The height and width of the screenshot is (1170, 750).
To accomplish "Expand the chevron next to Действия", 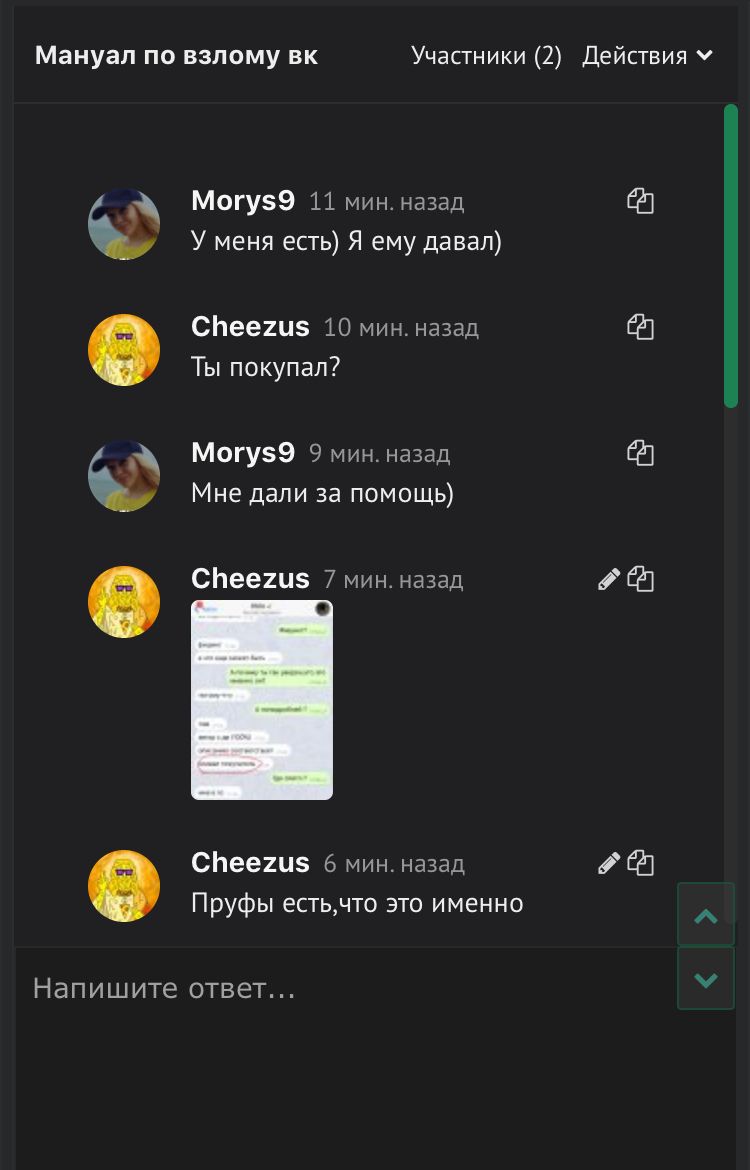I will point(704,56).
